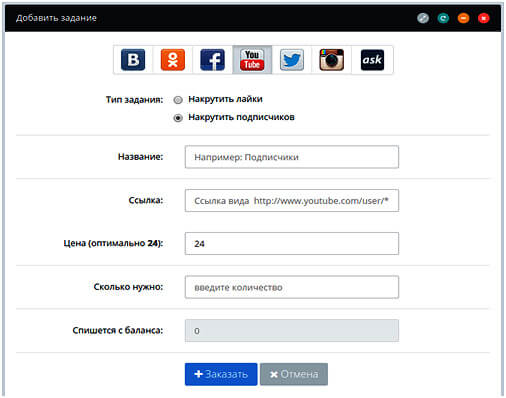Select the 'Накрутить подписчиков' radio option
Image resolution: width=506 pixels, height=398 pixels.
coord(178,118)
